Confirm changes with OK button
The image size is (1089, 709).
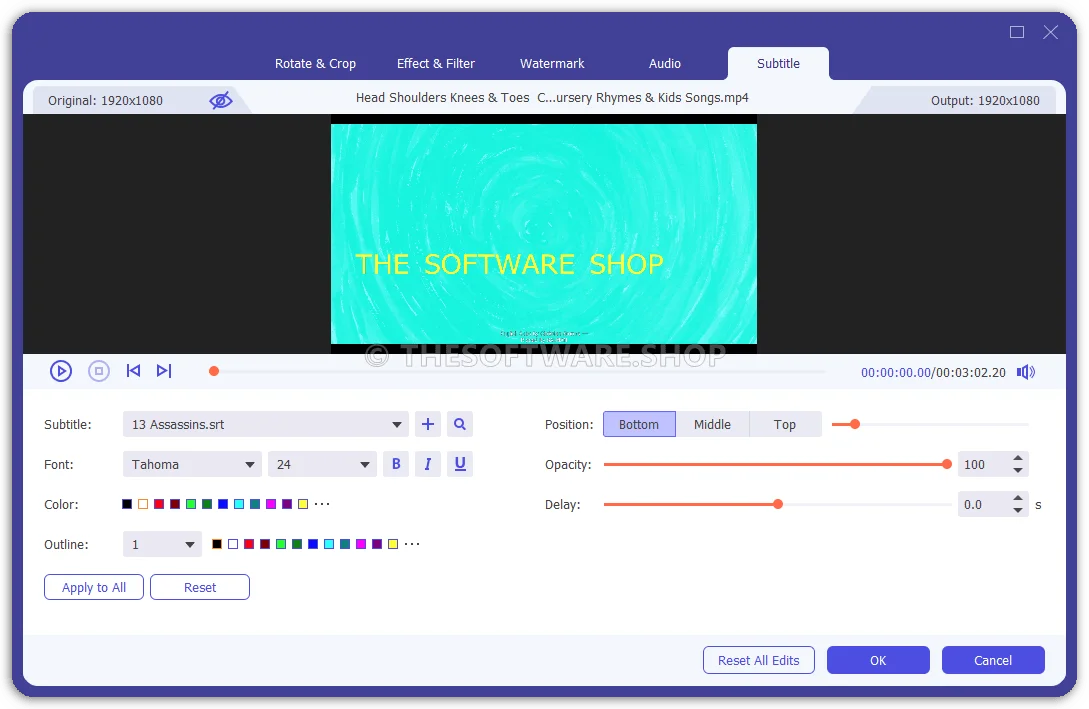[878, 660]
